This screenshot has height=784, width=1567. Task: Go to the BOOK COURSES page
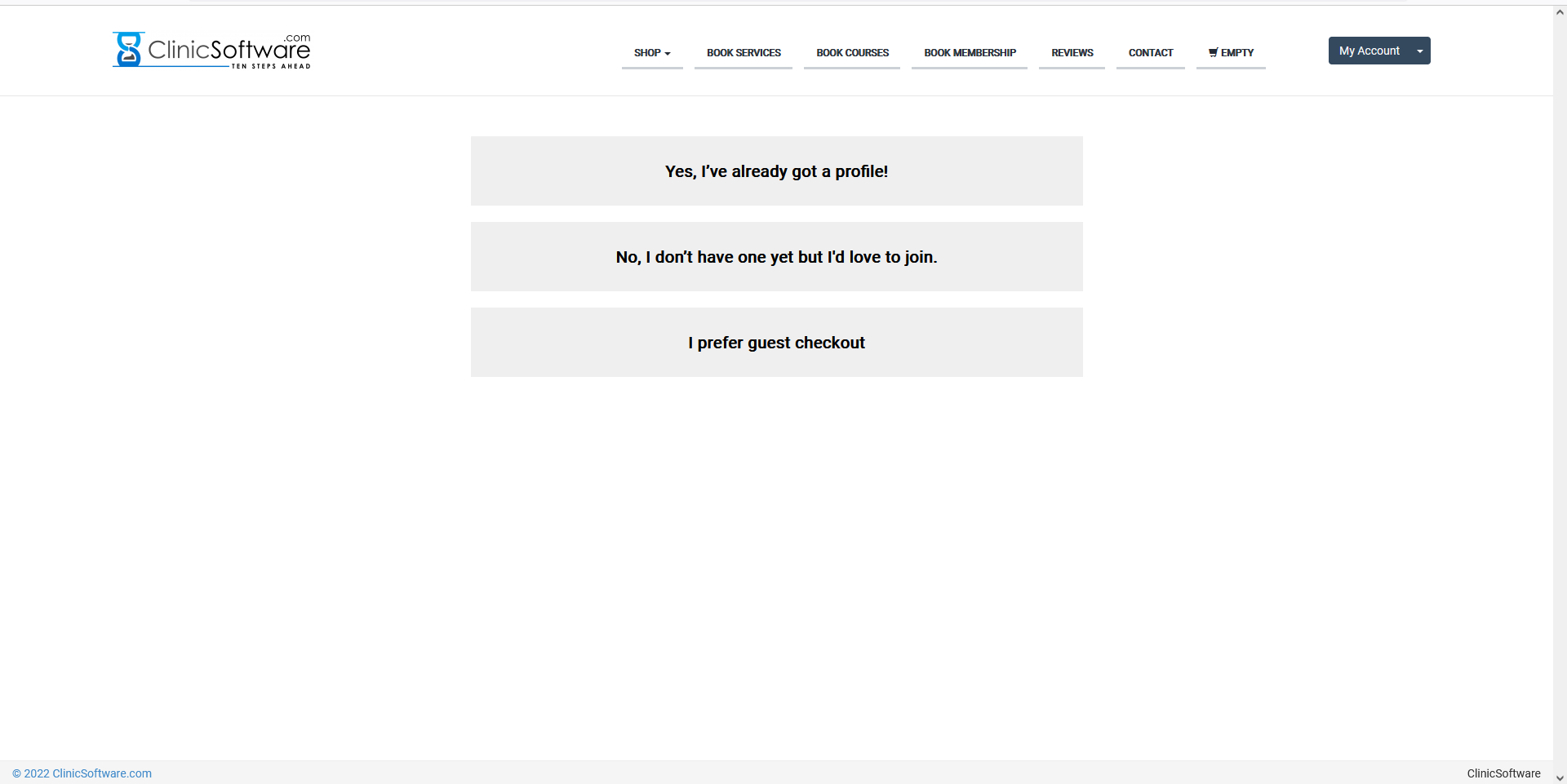(852, 52)
